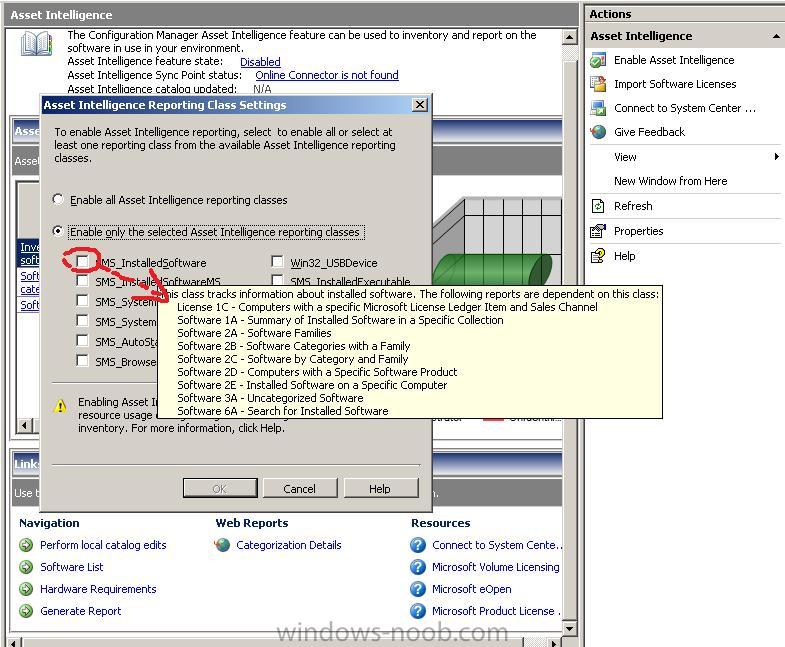The image size is (785, 647).
Task: Click the Refresh icon in Actions pane
Action: [x=598, y=206]
